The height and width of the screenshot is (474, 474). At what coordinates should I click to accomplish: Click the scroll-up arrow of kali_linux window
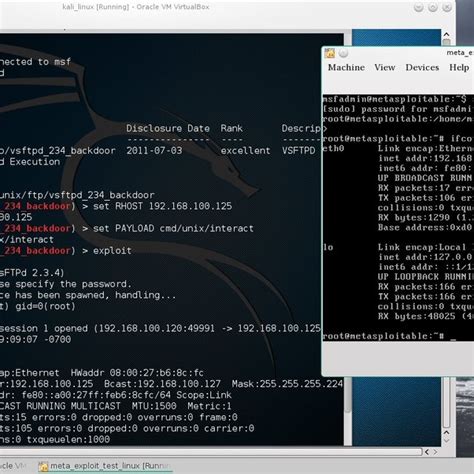[446, 34]
